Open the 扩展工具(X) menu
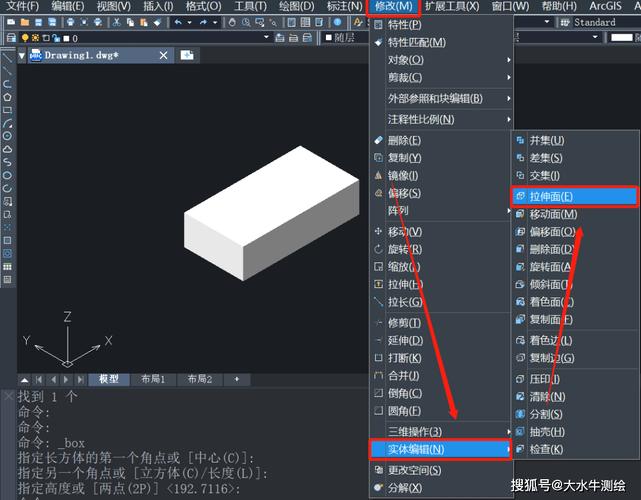 [x=452, y=6]
